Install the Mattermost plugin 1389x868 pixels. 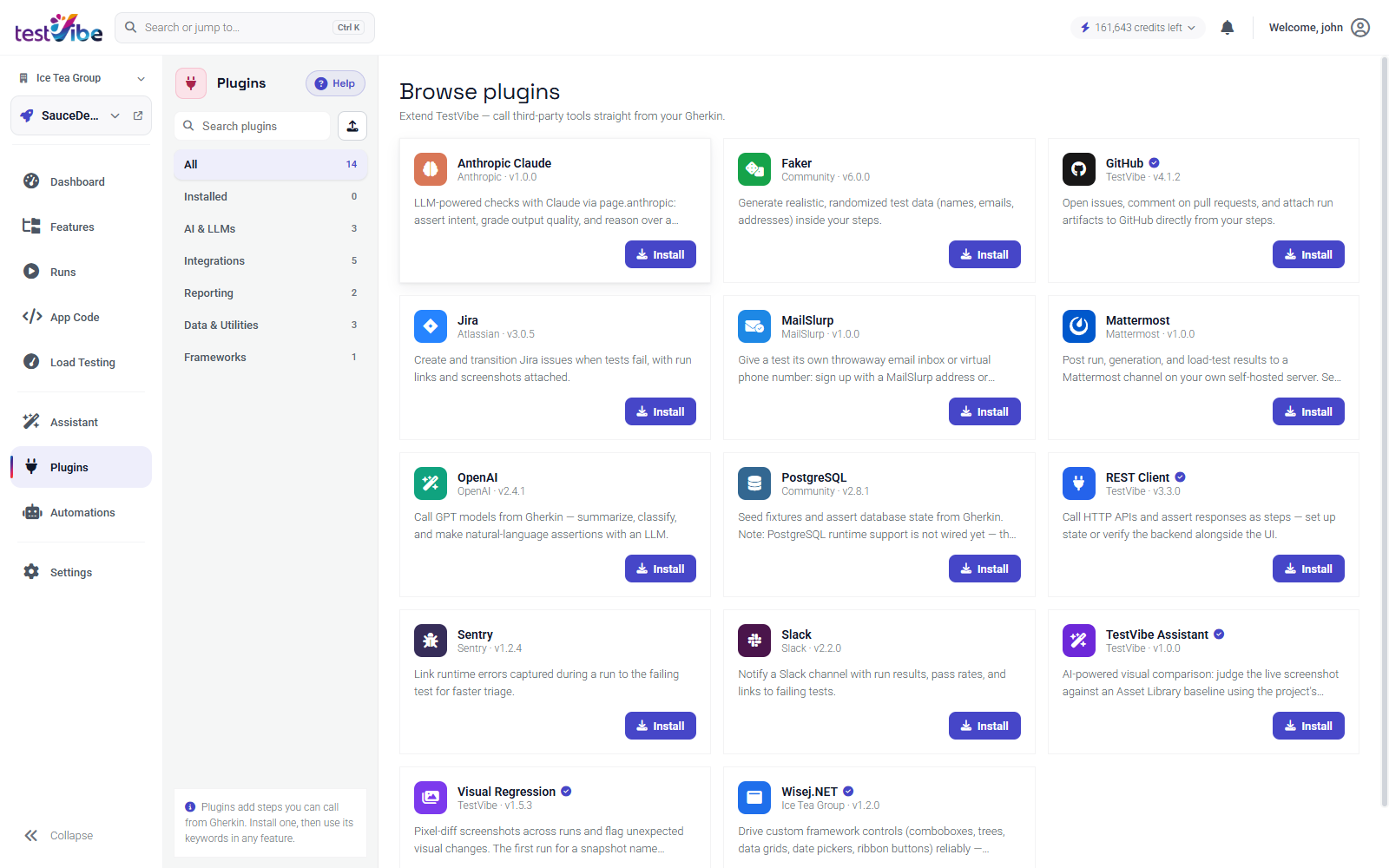click(x=1308, y=411)
